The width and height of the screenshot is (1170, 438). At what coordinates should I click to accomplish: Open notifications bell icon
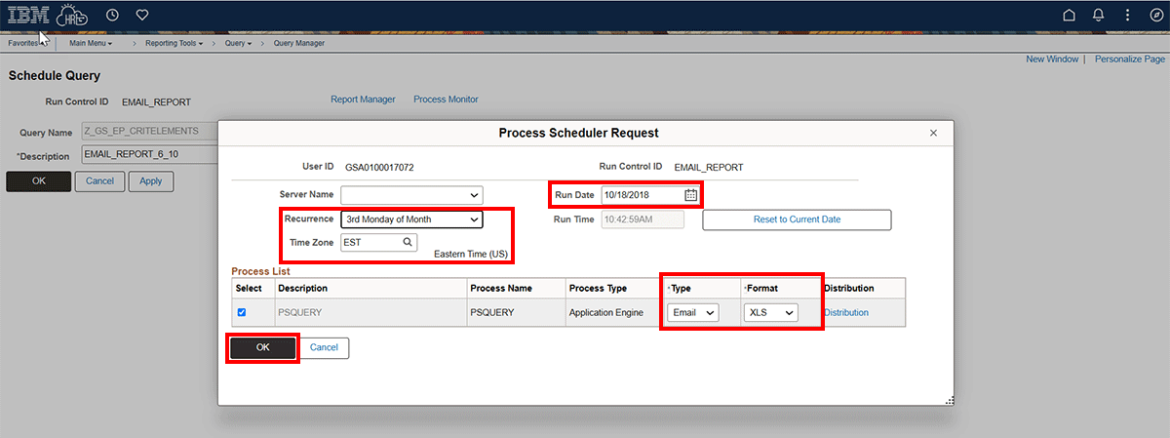coord(1098,15)
